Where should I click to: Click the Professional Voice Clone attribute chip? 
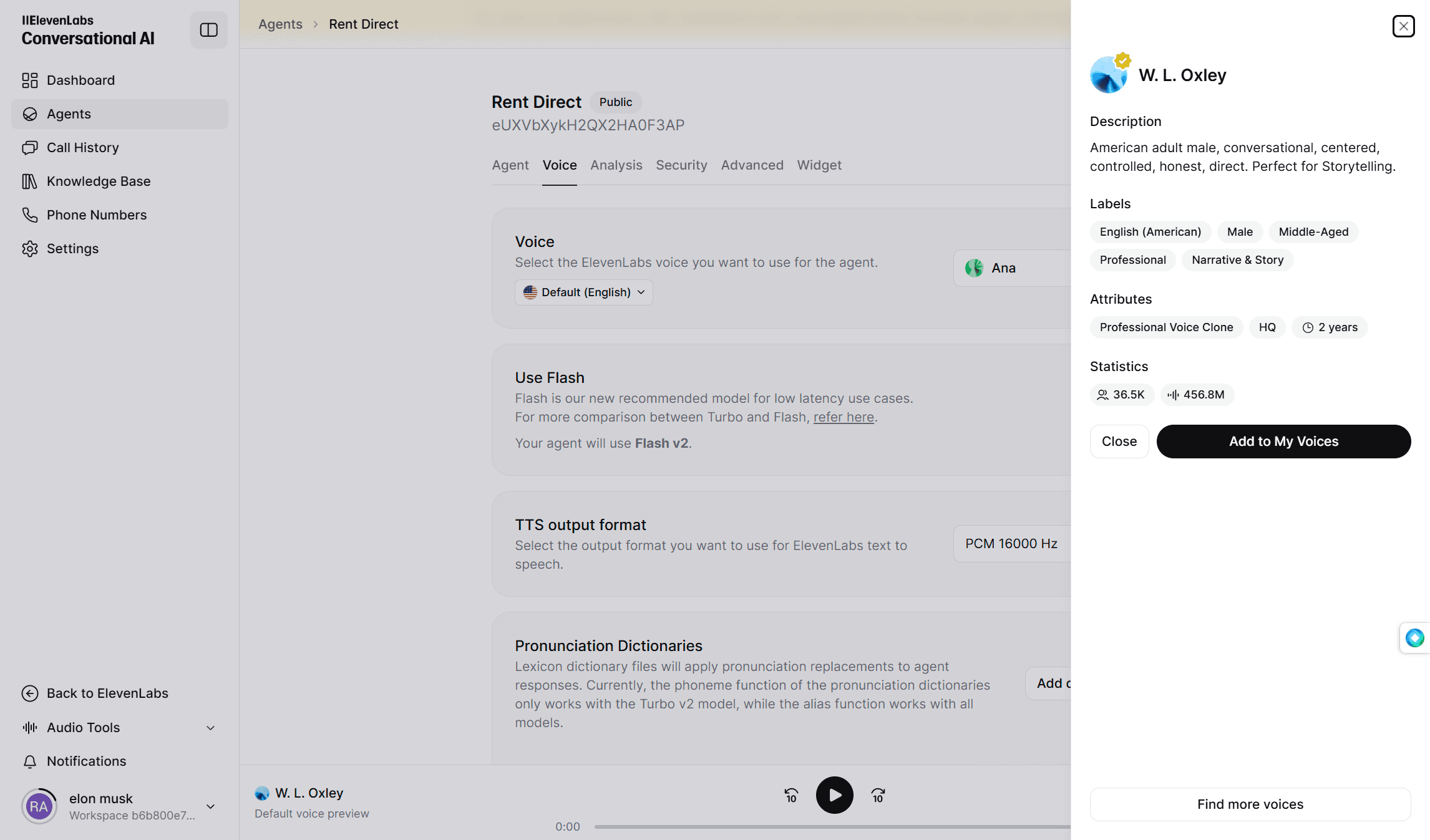pos(1166,327)
